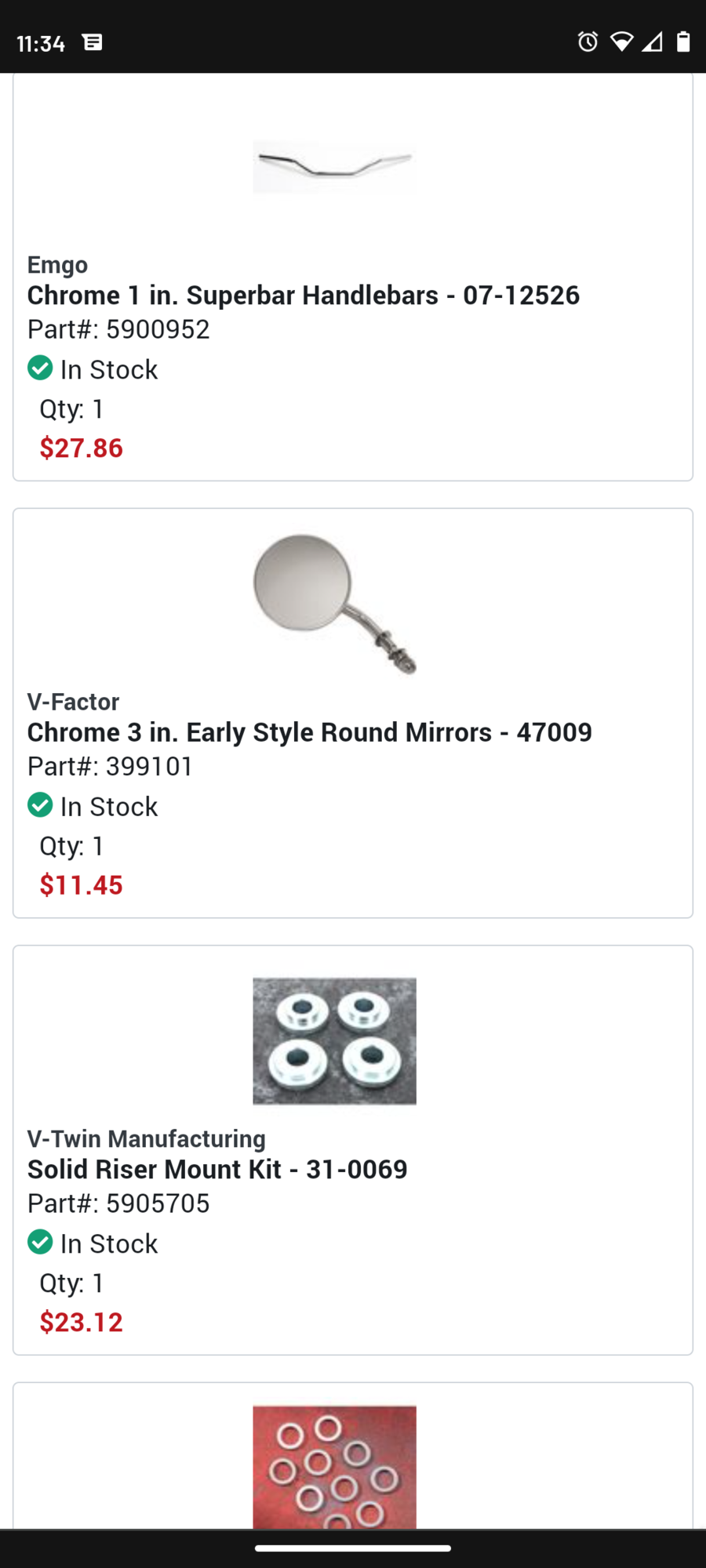
Task: Open the Solid Riser Mount Kit image
Action: pos(334,1040)
